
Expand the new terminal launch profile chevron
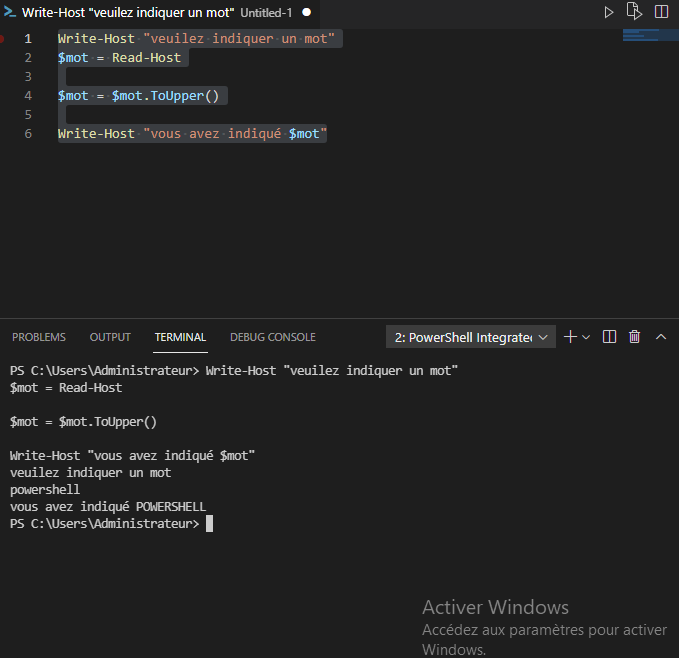coord(586,337)
